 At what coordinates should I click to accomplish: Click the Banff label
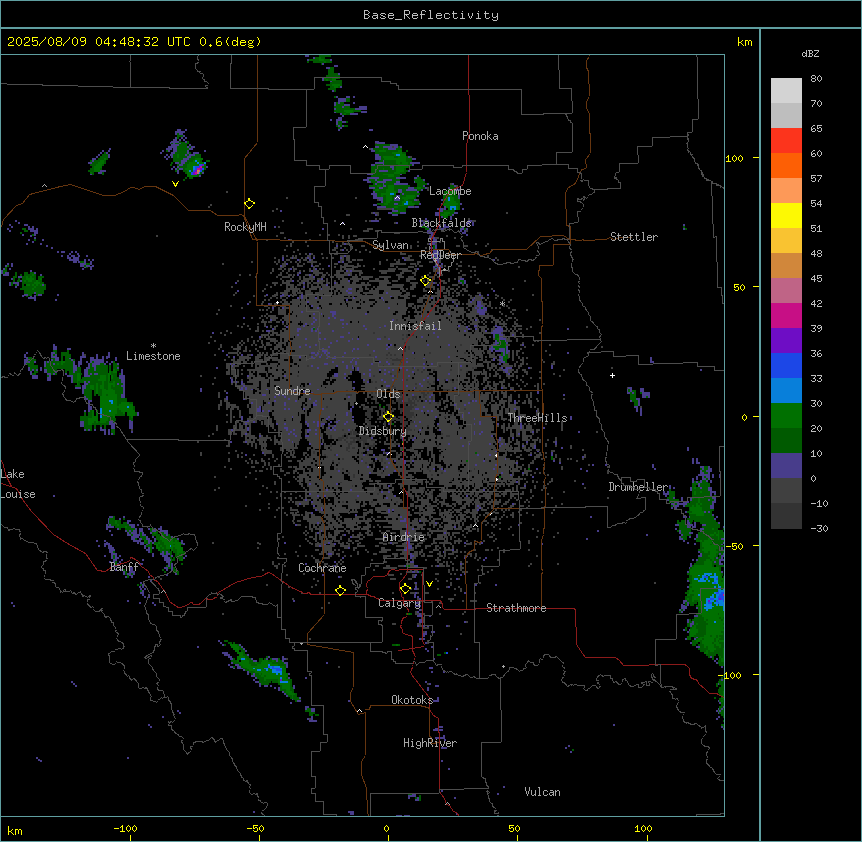point(124,567)
